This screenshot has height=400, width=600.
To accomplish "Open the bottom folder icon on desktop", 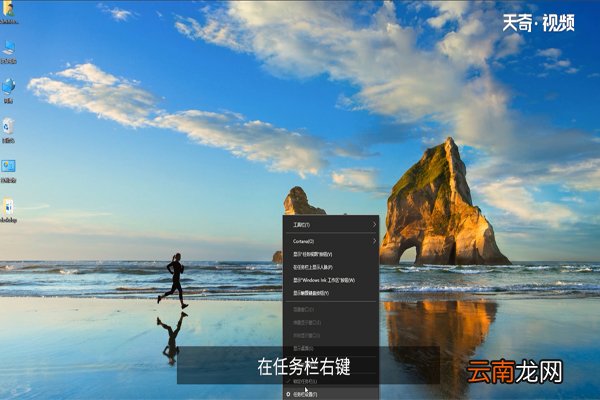I will [8, 210].
